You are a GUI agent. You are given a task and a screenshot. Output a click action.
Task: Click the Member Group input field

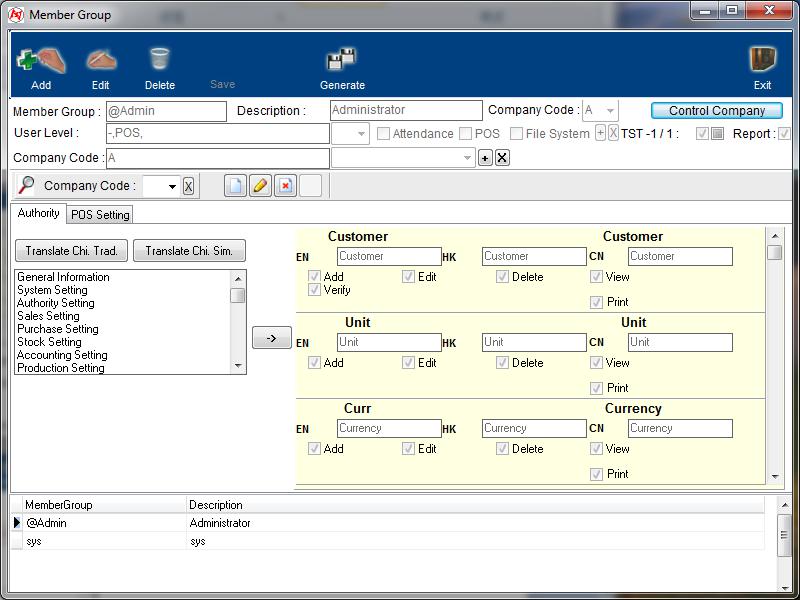pyautogui.click(x=166, y=111)
